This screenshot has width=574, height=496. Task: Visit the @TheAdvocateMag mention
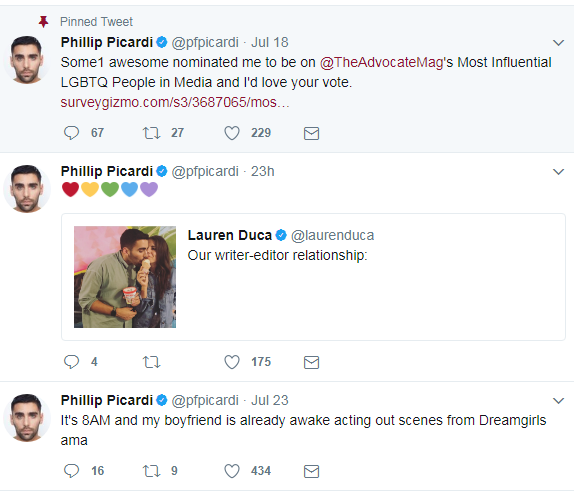coord(381,62)
